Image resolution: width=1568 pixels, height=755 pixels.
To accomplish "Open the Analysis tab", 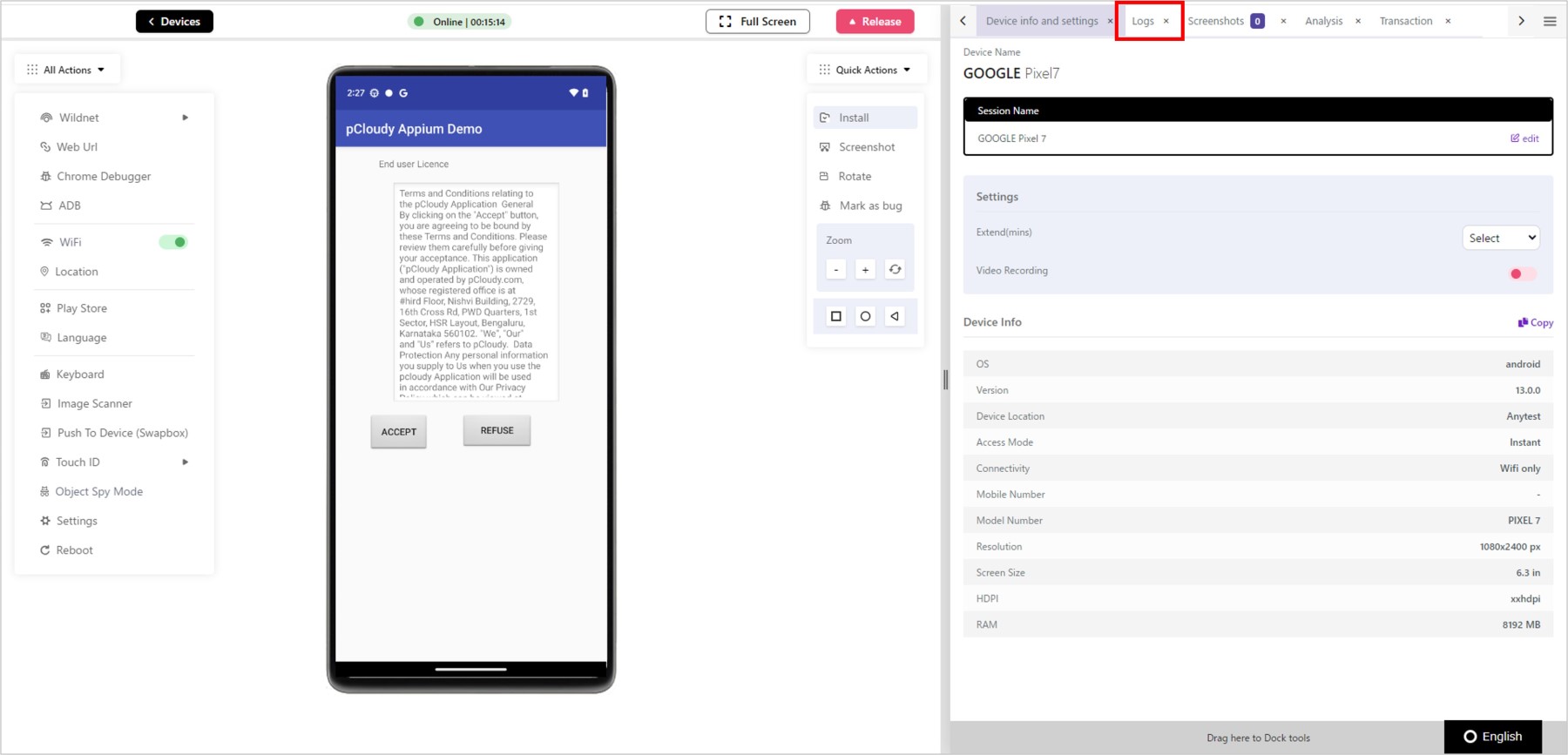I will coord(1323,21).
